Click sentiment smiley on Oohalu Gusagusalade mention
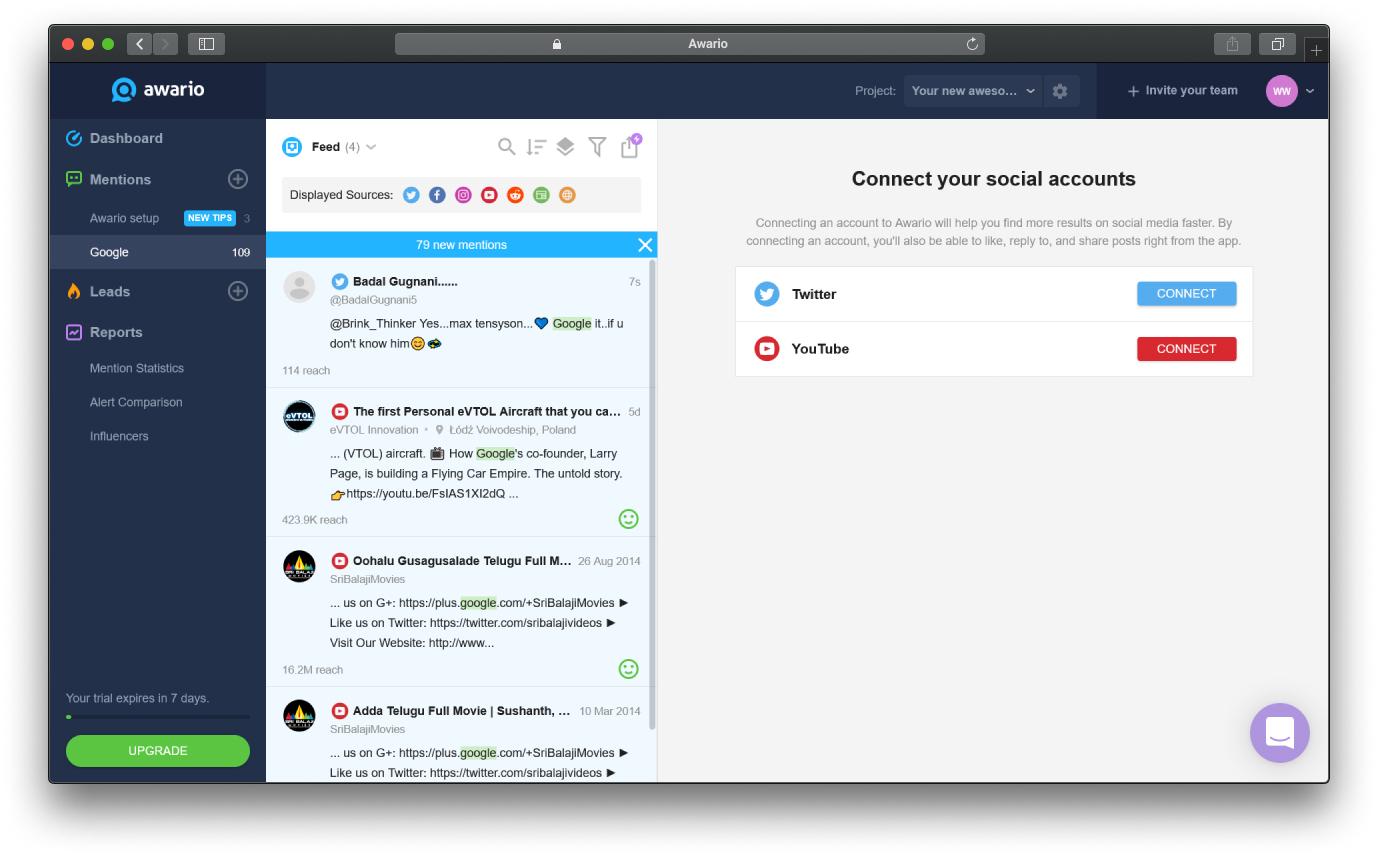 (x=628, y=669)
